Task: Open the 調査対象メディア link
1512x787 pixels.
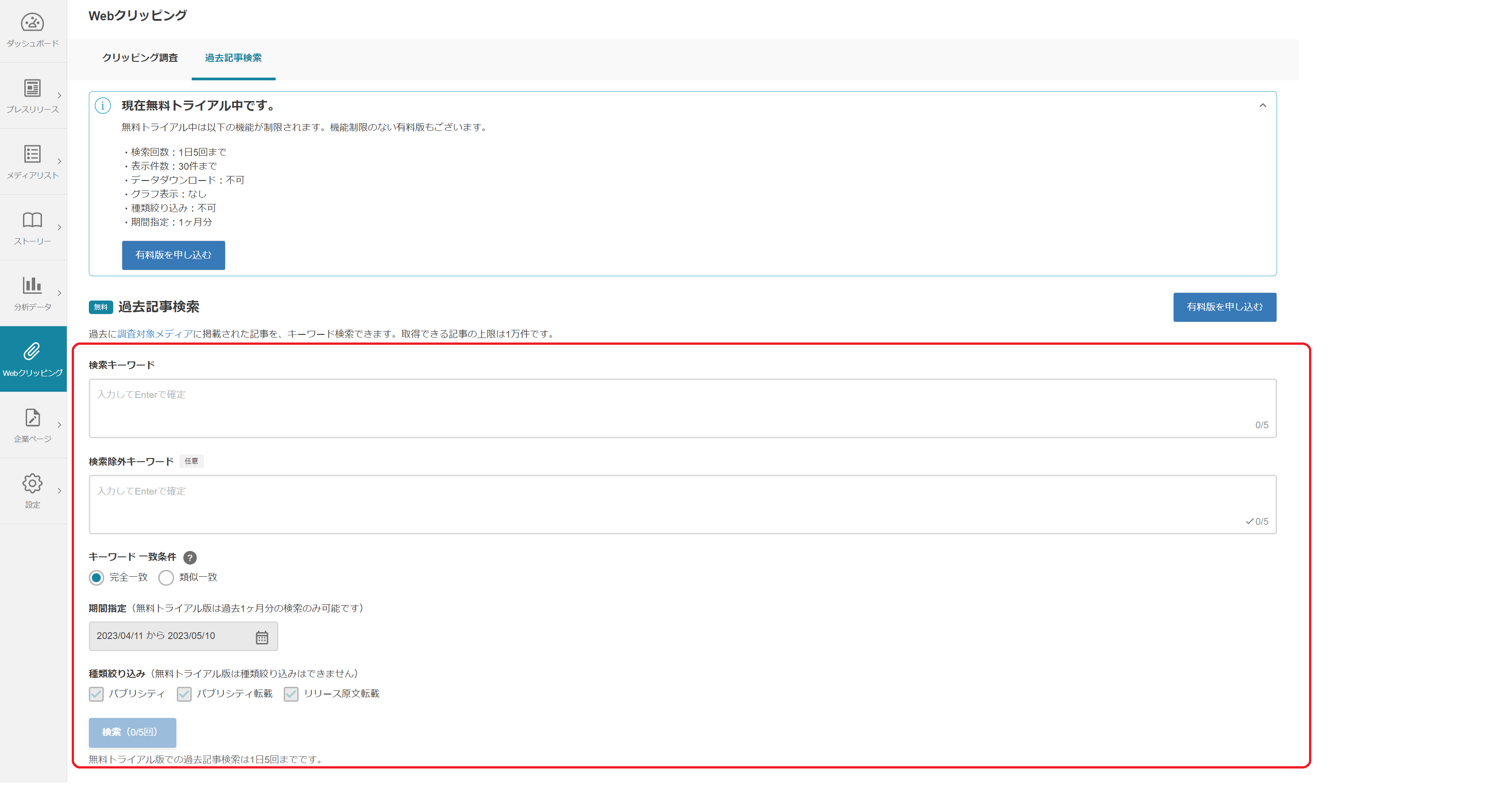Action: (156, 334)
